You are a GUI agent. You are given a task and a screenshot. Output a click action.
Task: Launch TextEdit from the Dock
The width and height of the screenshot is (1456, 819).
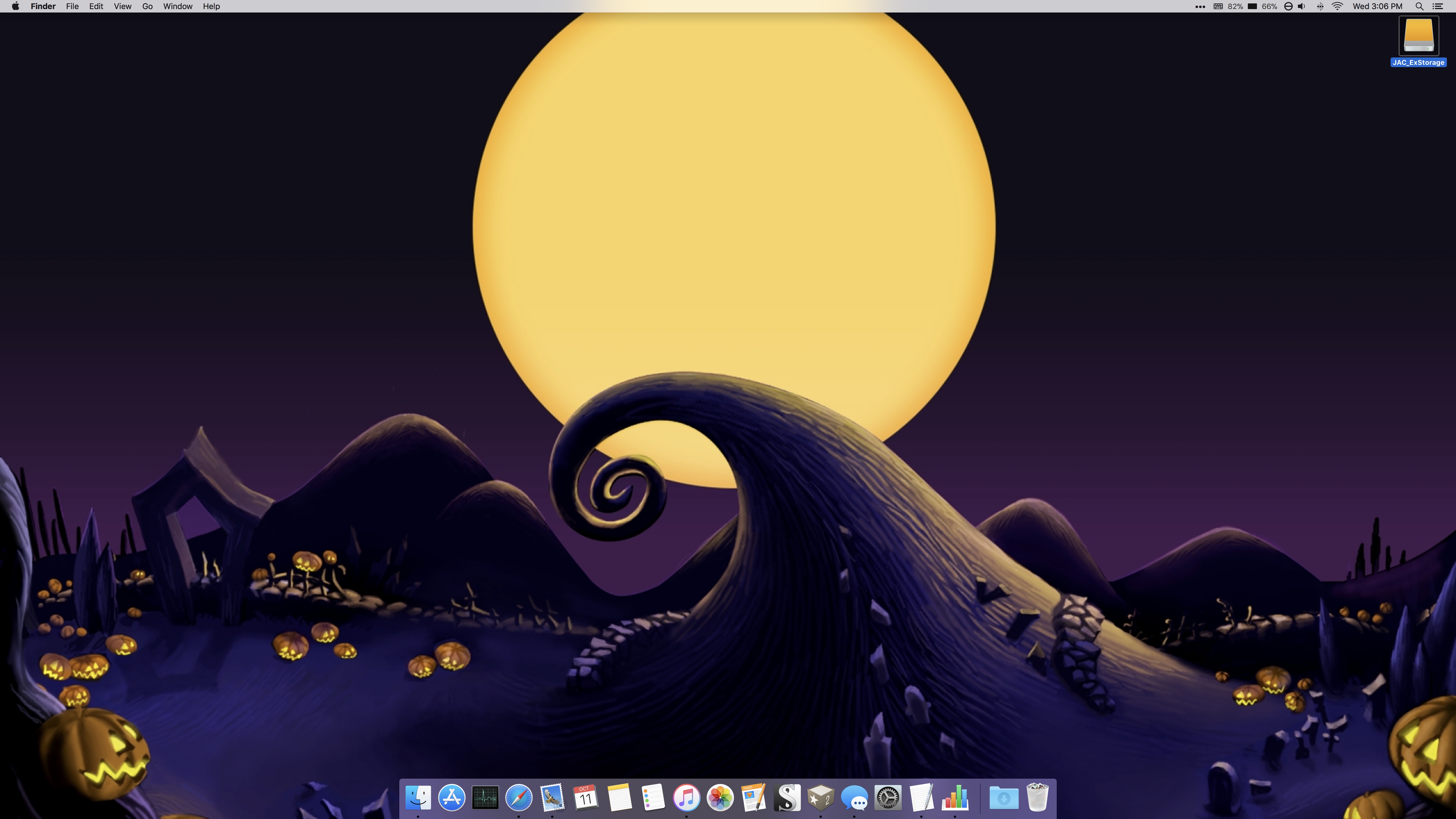coord(921,797)
